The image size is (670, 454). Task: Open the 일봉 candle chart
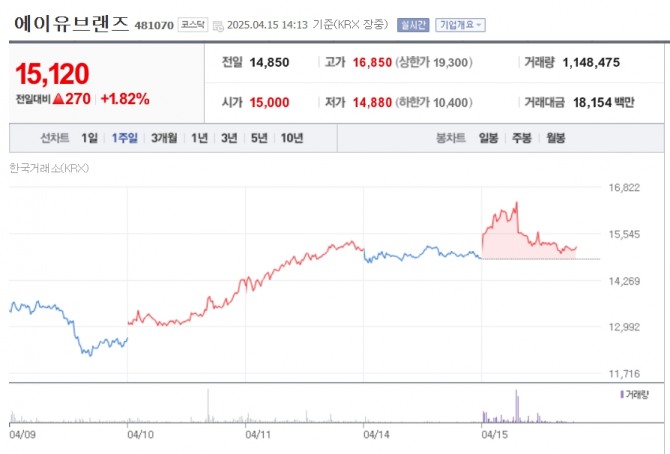point(488,138)
